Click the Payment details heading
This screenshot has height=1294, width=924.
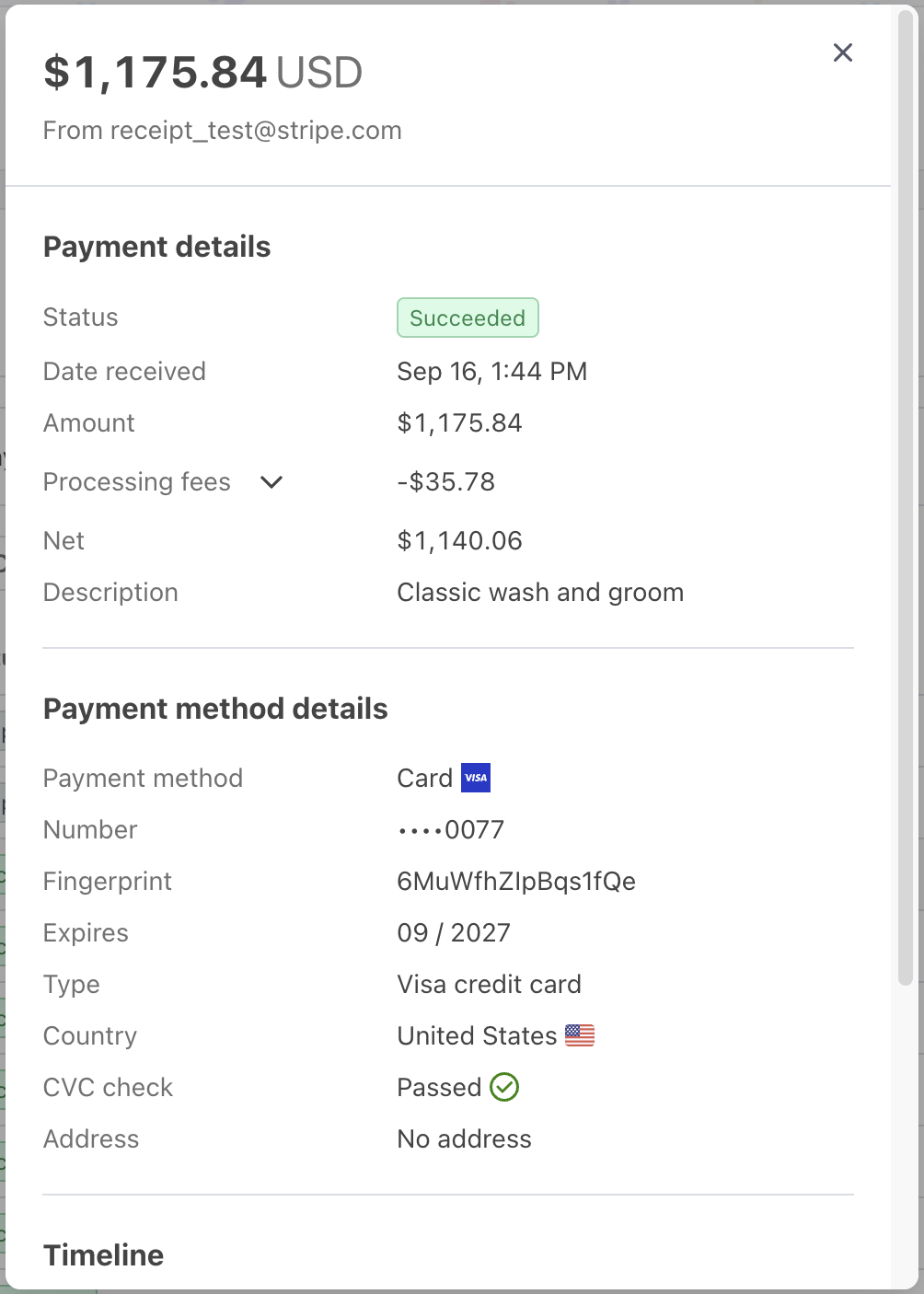coord(157,247)
